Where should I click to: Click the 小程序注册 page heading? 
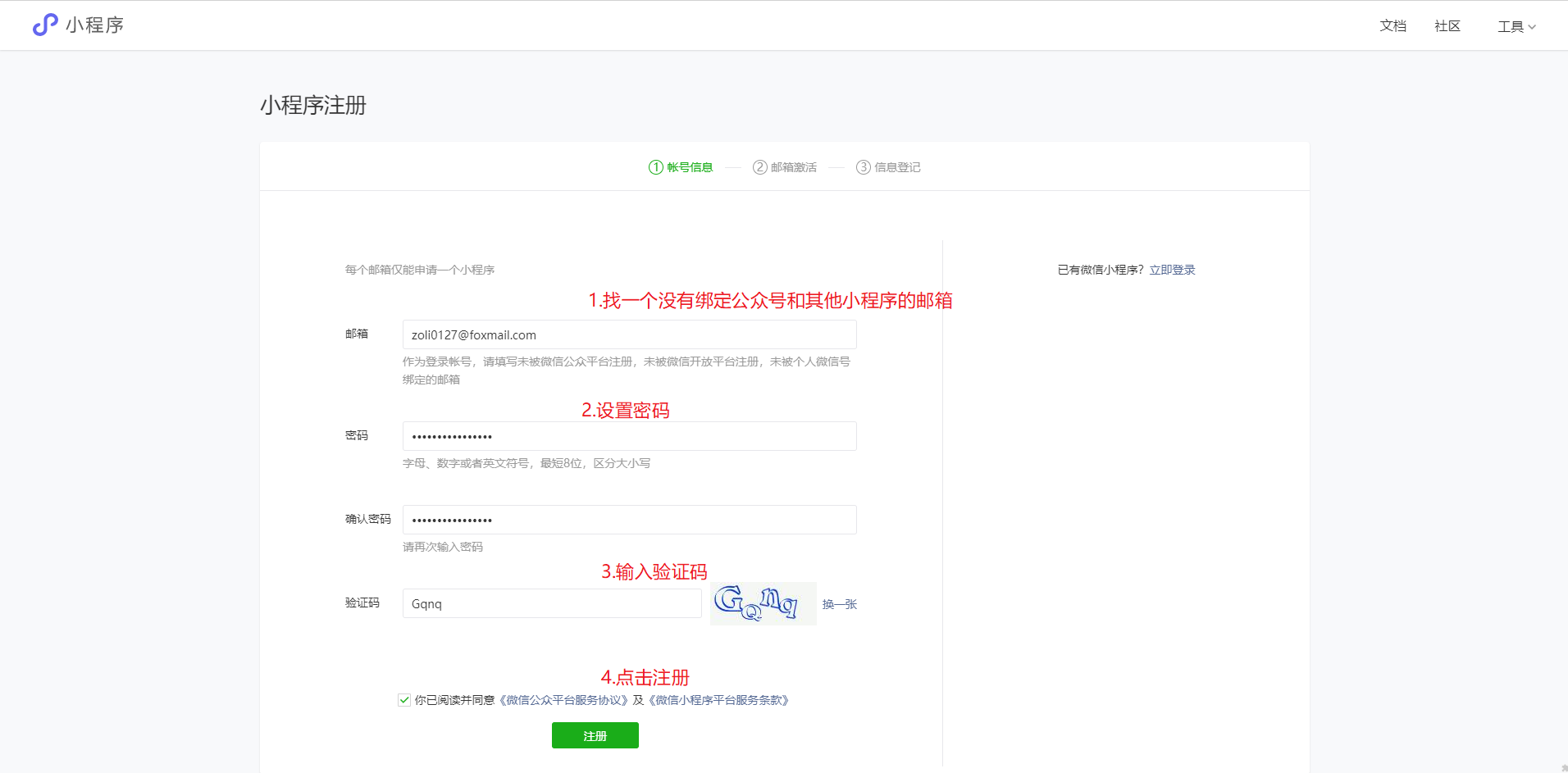pos(313,105)
